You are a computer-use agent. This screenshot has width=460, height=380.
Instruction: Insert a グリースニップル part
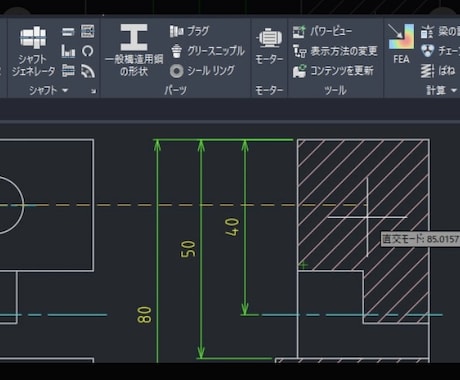pos(208,51)
